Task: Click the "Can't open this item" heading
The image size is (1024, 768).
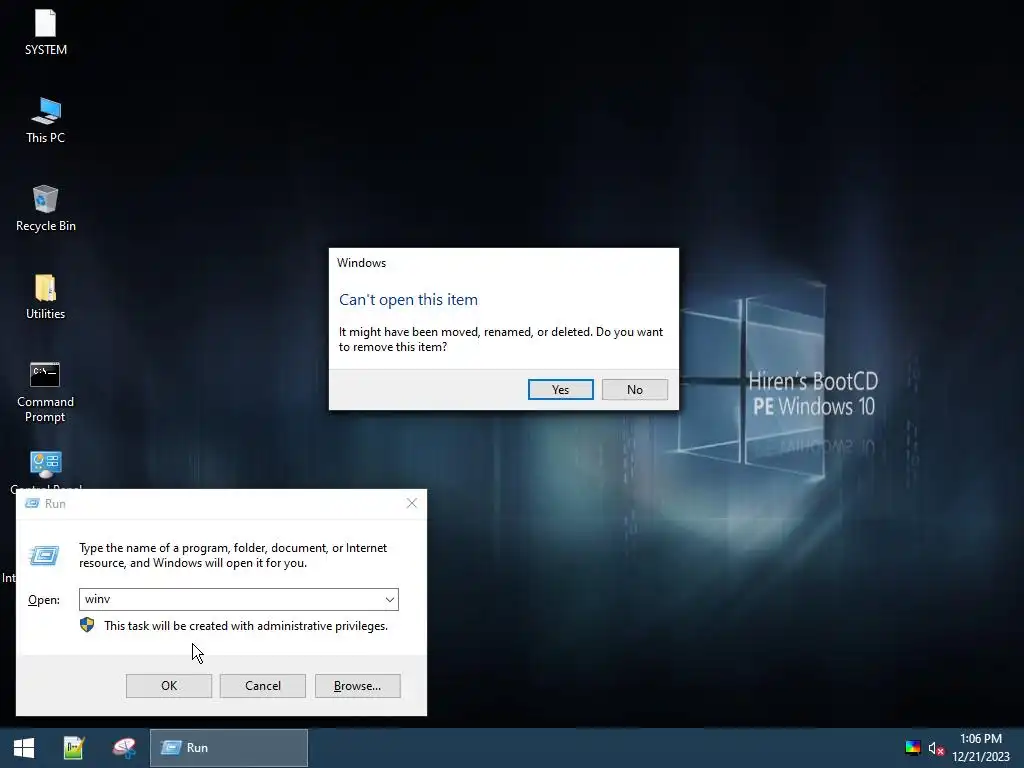Action: [x=408, y=300]
